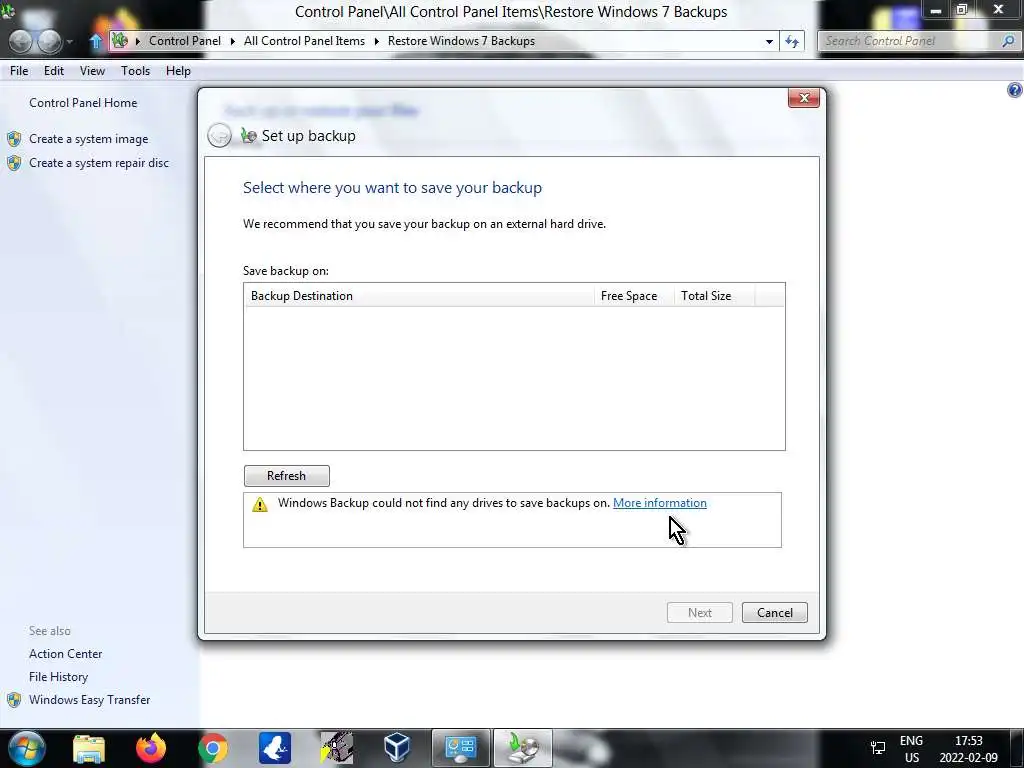Click the ENG US language indicator
This screenshot has width=1024, height=768.
click(911, 749)
